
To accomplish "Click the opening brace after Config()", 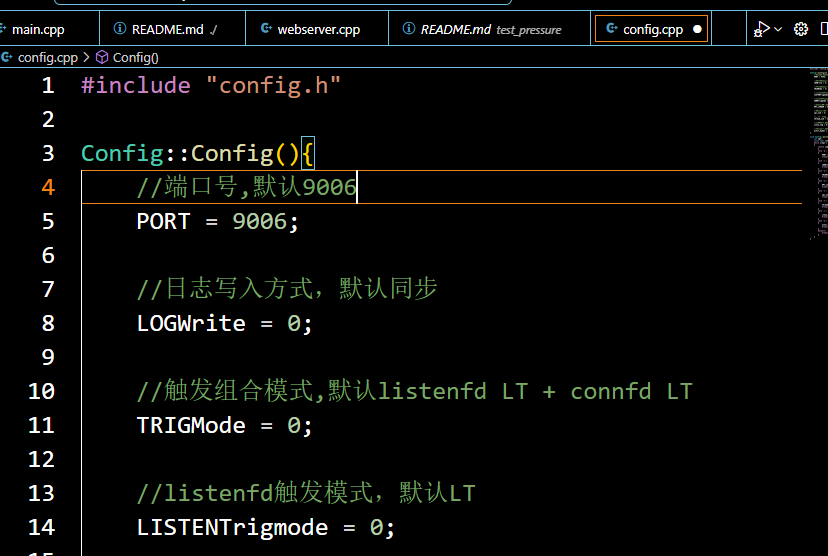I will (308, 154).
